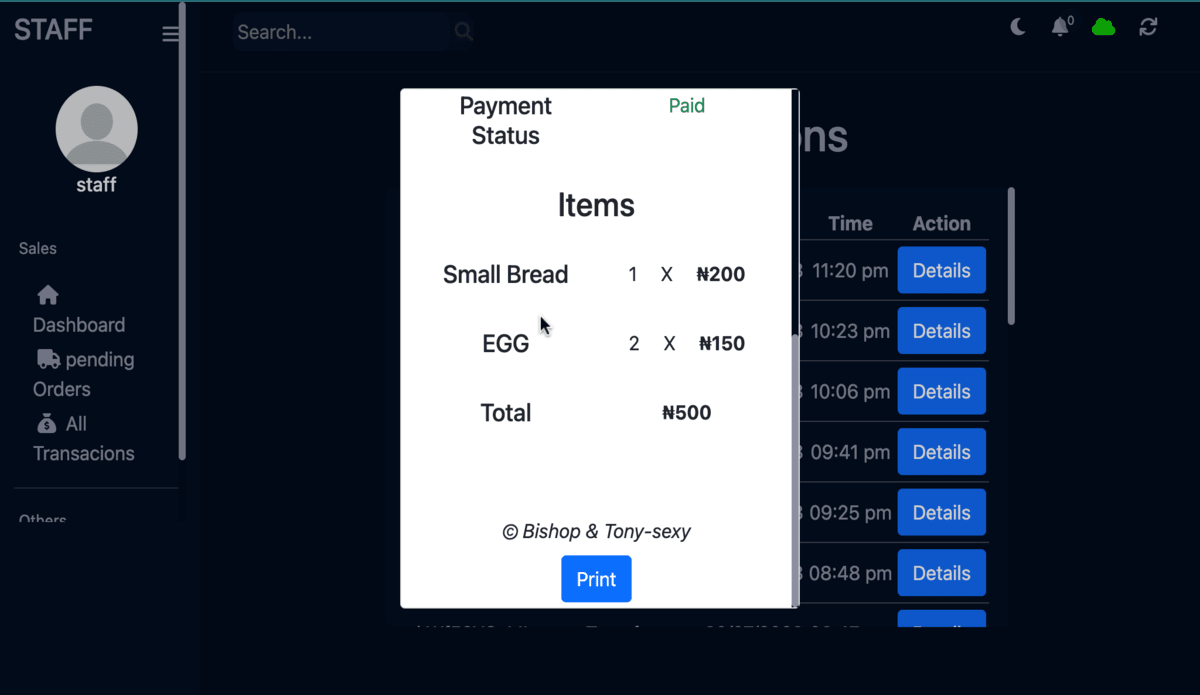Click the transactions table scrollbar
This screenshot has width=1200, height=695.
(1011, 255)
